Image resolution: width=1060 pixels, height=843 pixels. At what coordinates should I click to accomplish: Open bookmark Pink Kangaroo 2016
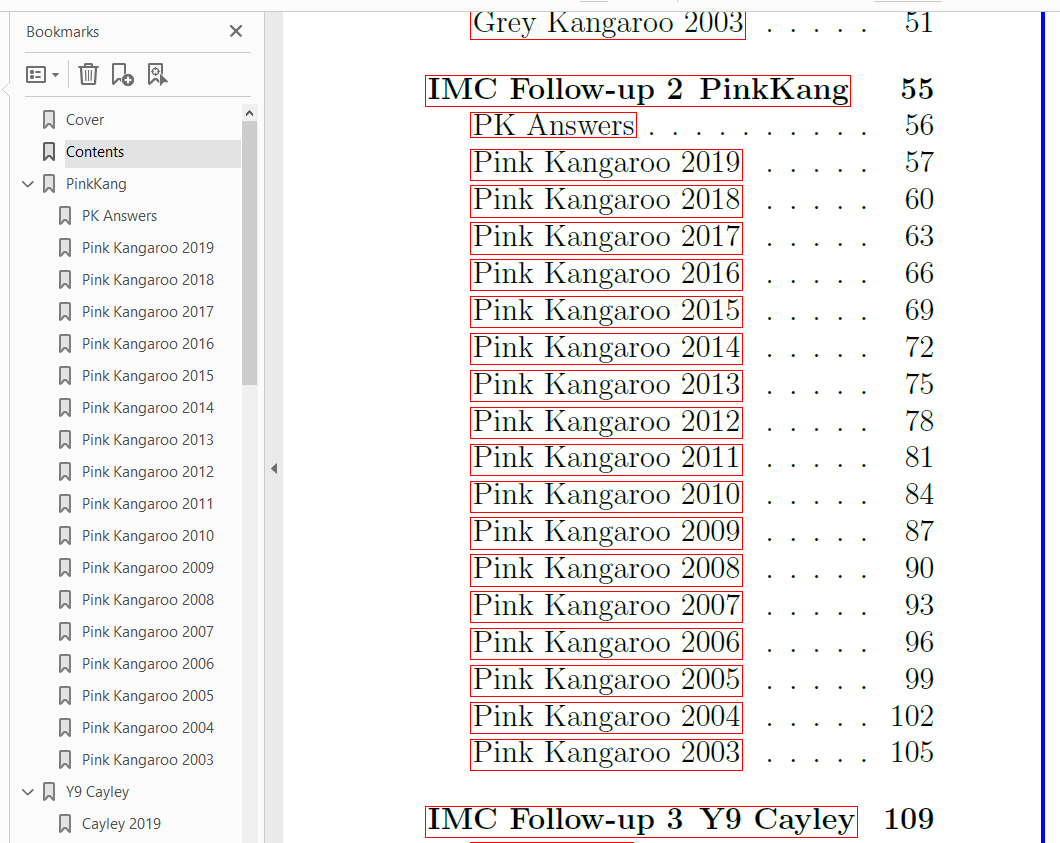(148, 344)
